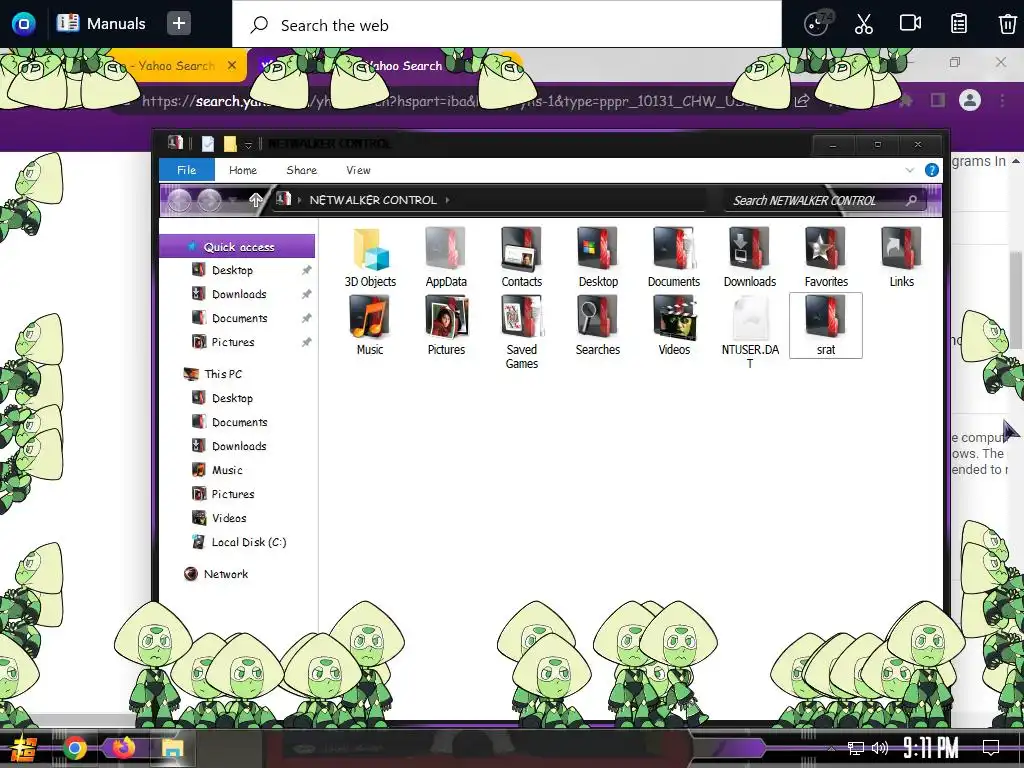This screenshot has height=768, width=1024.
Task: Select the Music folder in the file grid
Action: [x=370, y=325]
